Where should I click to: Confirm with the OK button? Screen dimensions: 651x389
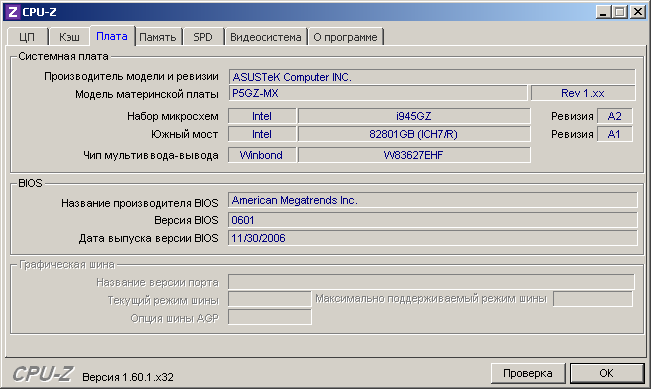[606, 373]
